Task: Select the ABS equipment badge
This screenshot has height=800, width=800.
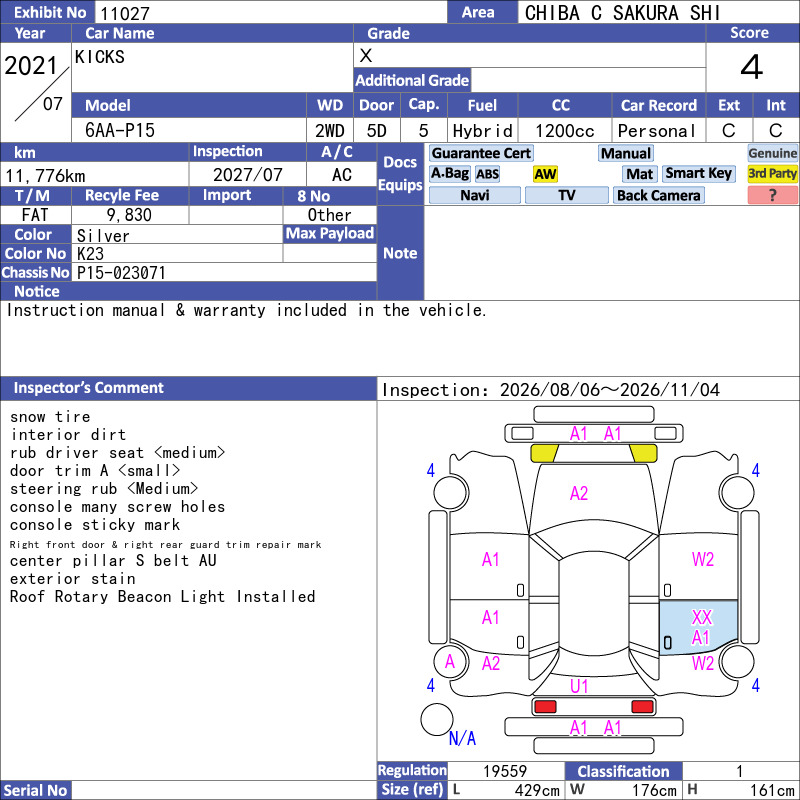Action: pos(487,174)
